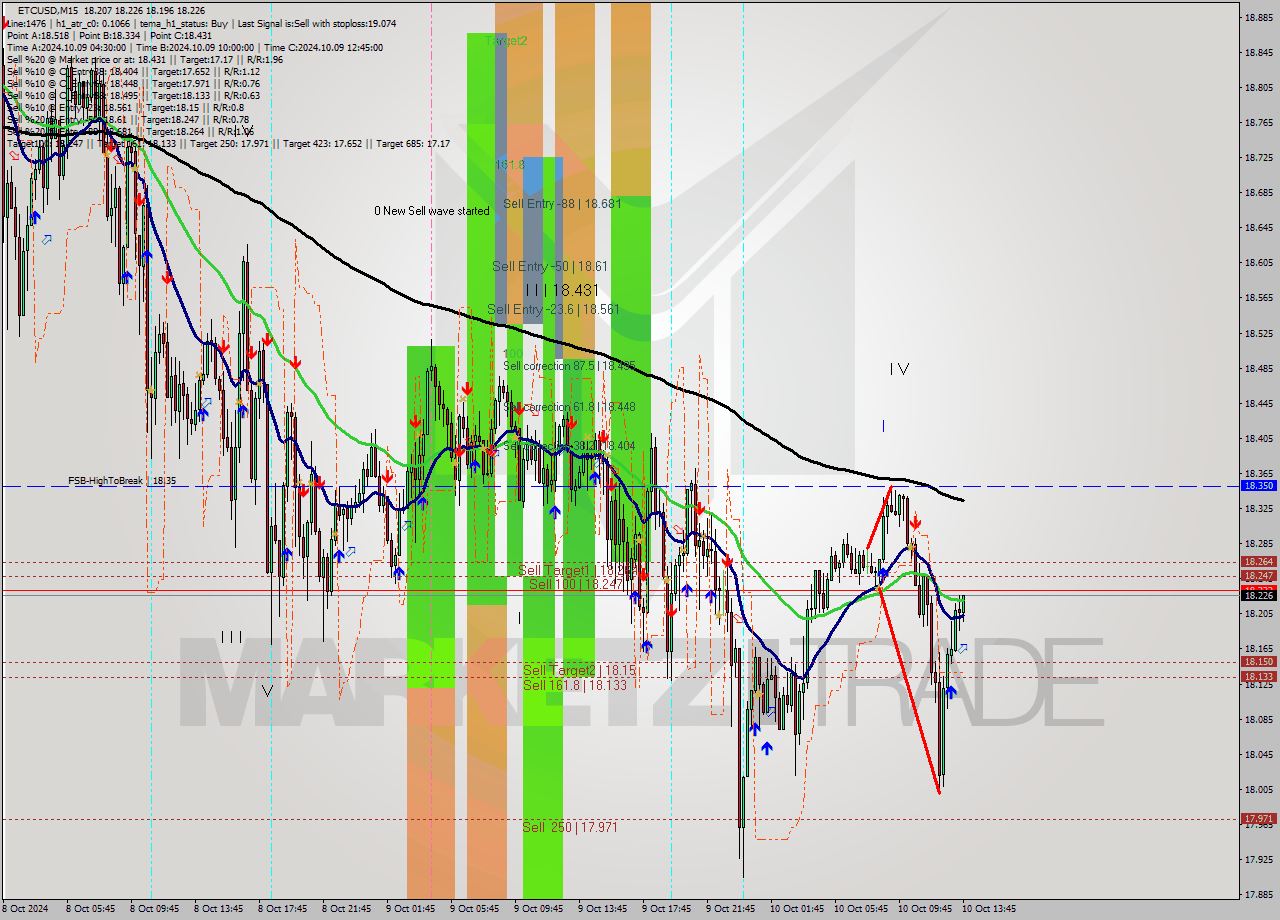1280x920 pixels.
Task: Select the 'I I I' wave label
Action: tap(231, 636)
